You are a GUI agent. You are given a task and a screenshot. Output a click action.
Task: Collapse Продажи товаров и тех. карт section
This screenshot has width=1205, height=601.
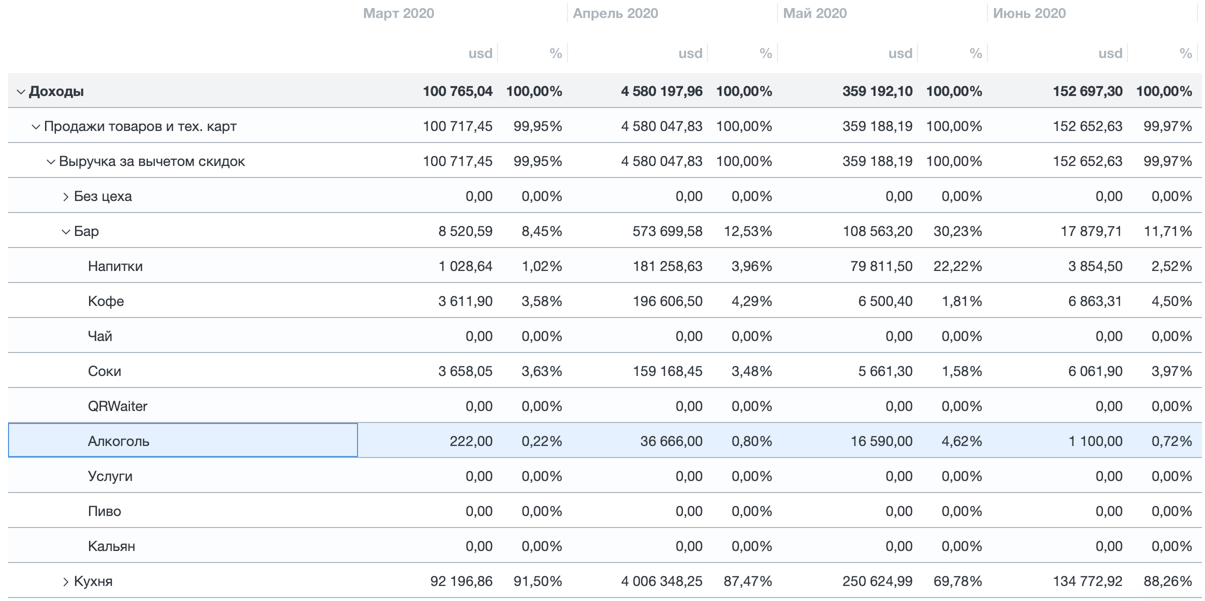[36, 127]
